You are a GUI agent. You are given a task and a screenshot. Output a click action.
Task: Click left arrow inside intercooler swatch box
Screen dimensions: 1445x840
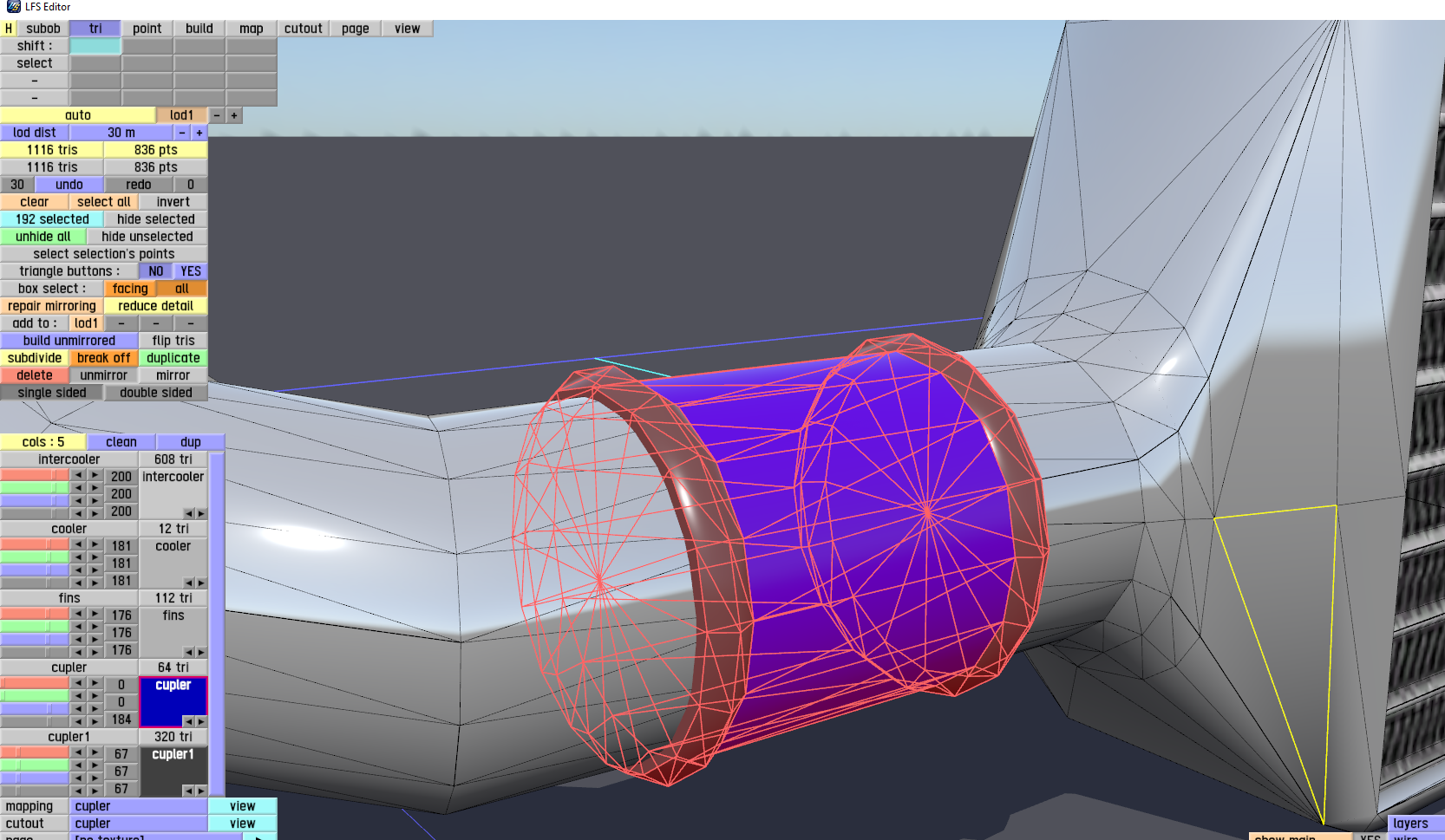tap(188, 513)
